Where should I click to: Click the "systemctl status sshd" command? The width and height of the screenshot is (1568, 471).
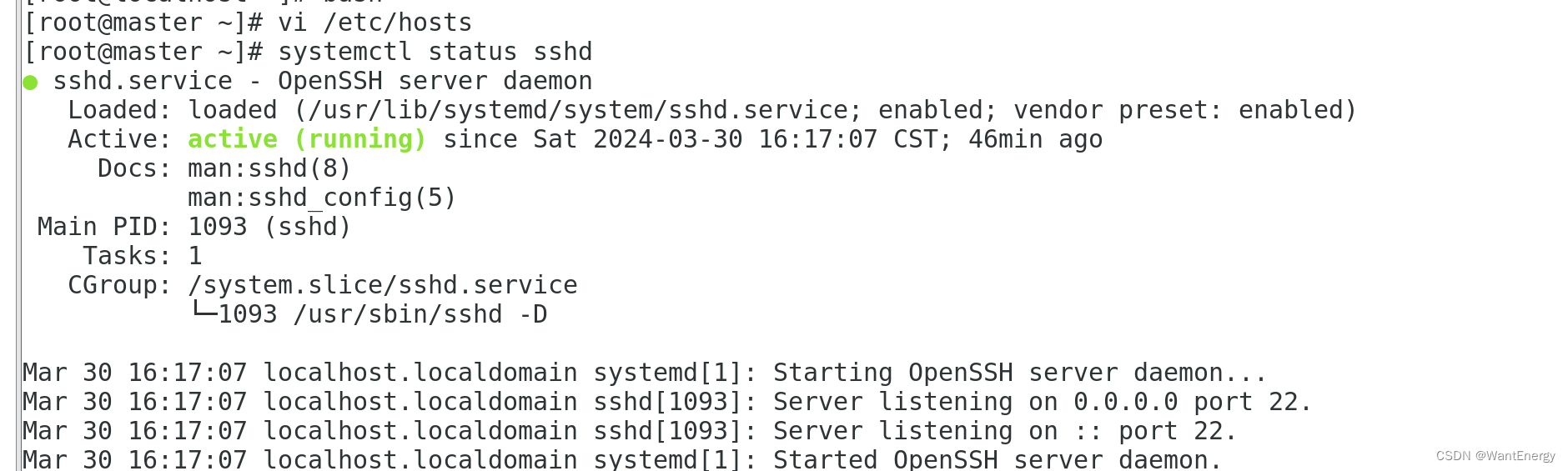coord(435,52)
